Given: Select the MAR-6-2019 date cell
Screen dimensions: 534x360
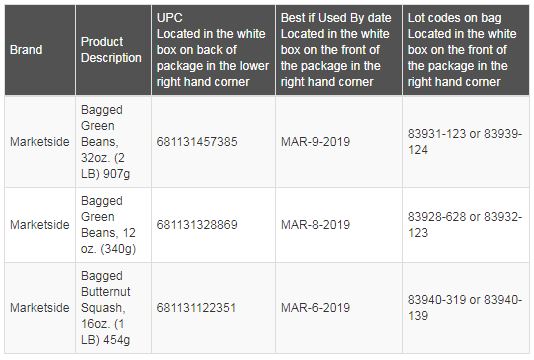Looking at the screenshot, I should tap(339, 308).
